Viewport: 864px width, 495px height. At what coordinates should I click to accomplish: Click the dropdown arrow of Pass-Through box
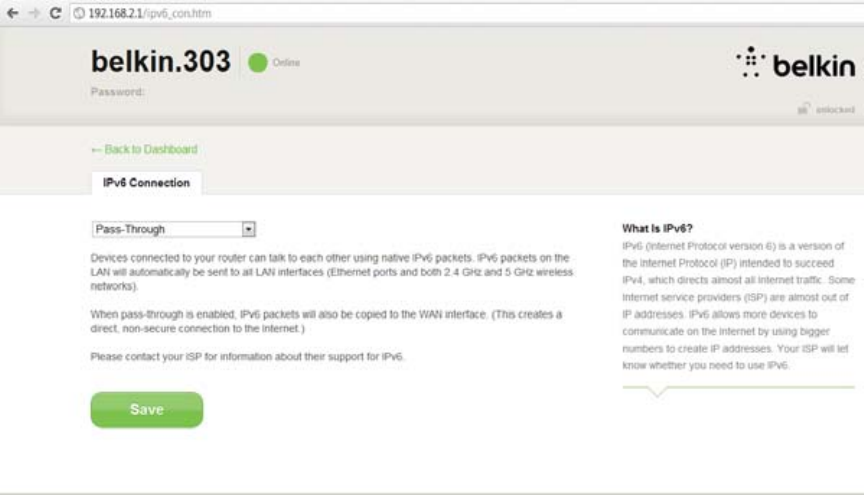point(249,229)
